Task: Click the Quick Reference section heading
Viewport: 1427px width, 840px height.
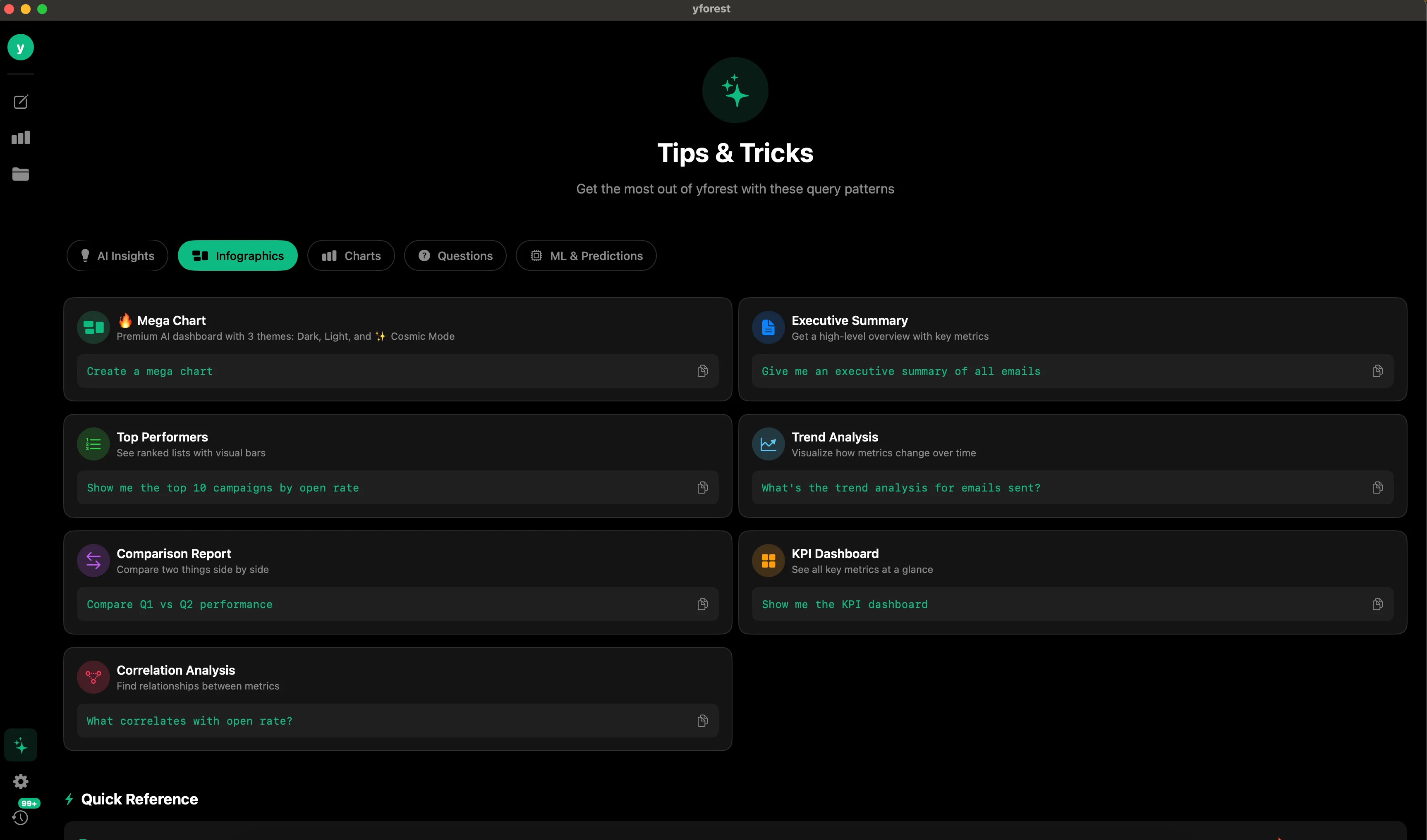Action: 139,799
